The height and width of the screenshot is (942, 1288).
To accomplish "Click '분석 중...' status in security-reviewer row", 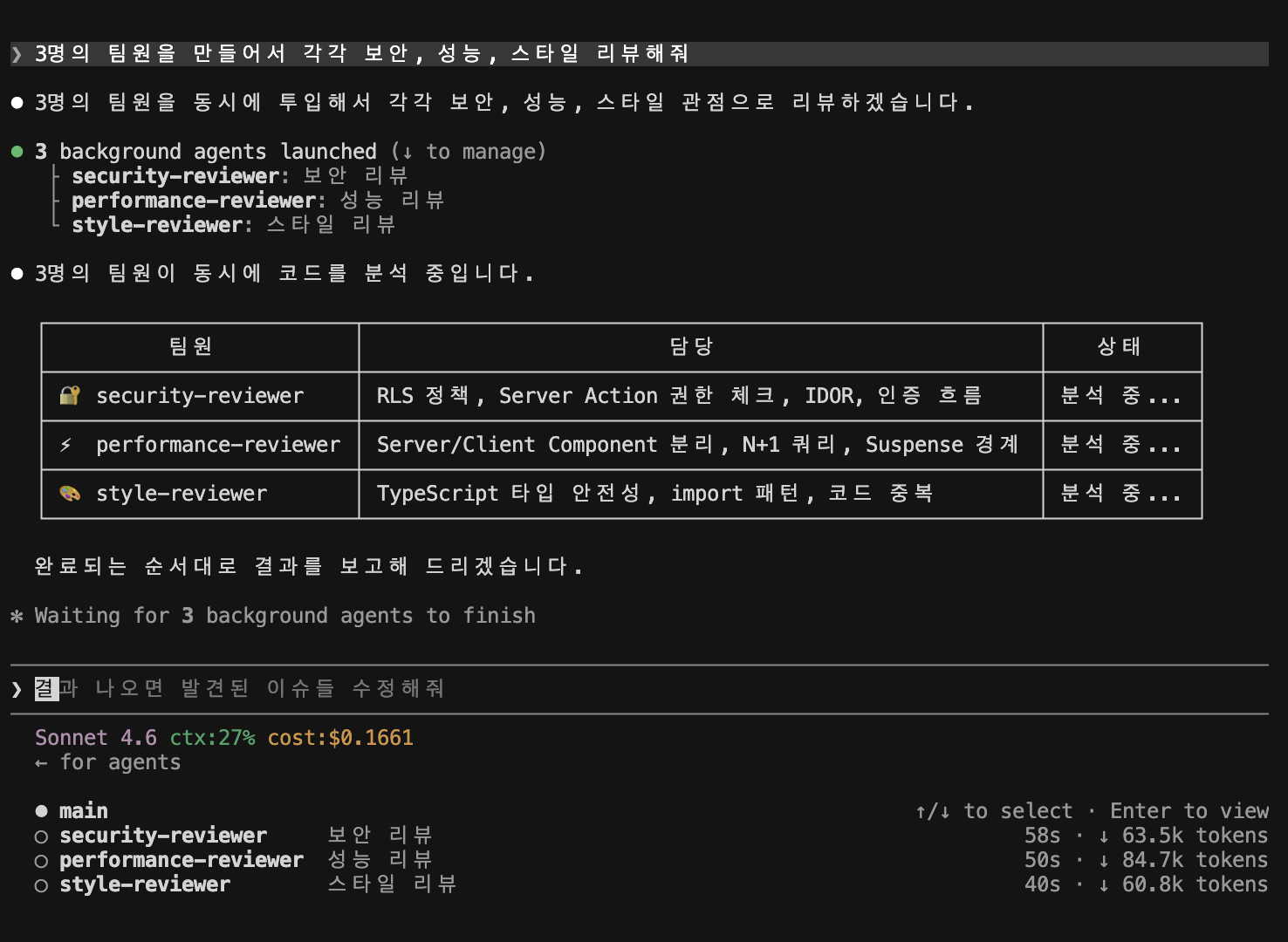I will pos(1121,396).
